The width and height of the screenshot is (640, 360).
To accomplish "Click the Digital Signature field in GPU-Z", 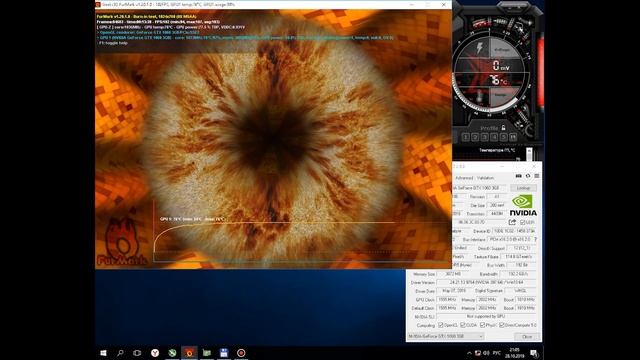I will coord(520,291).
